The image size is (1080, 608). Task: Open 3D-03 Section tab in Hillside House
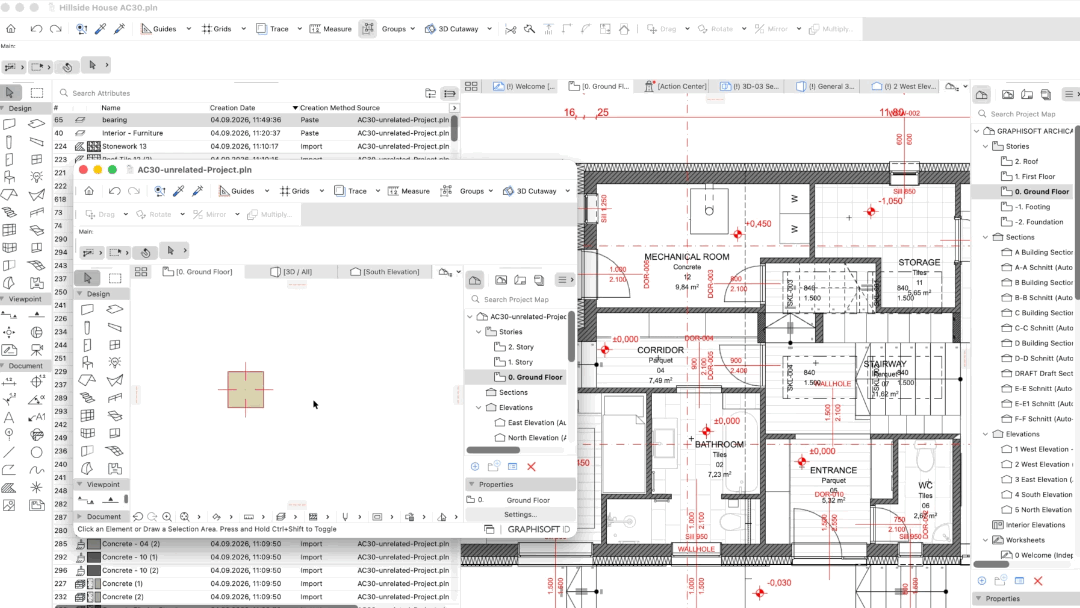coord(749,86)
